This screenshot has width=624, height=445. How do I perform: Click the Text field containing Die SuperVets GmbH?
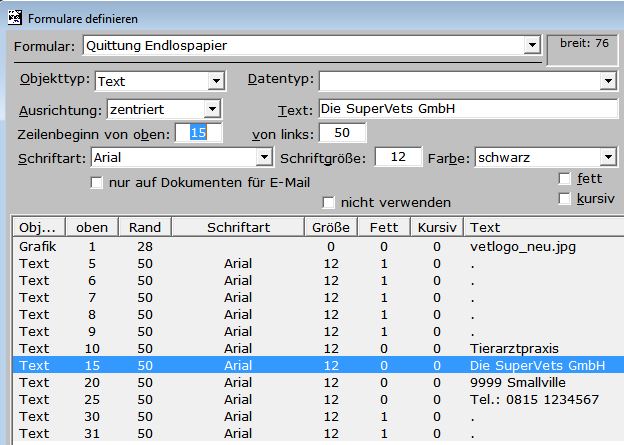click(x=468, y=109)
